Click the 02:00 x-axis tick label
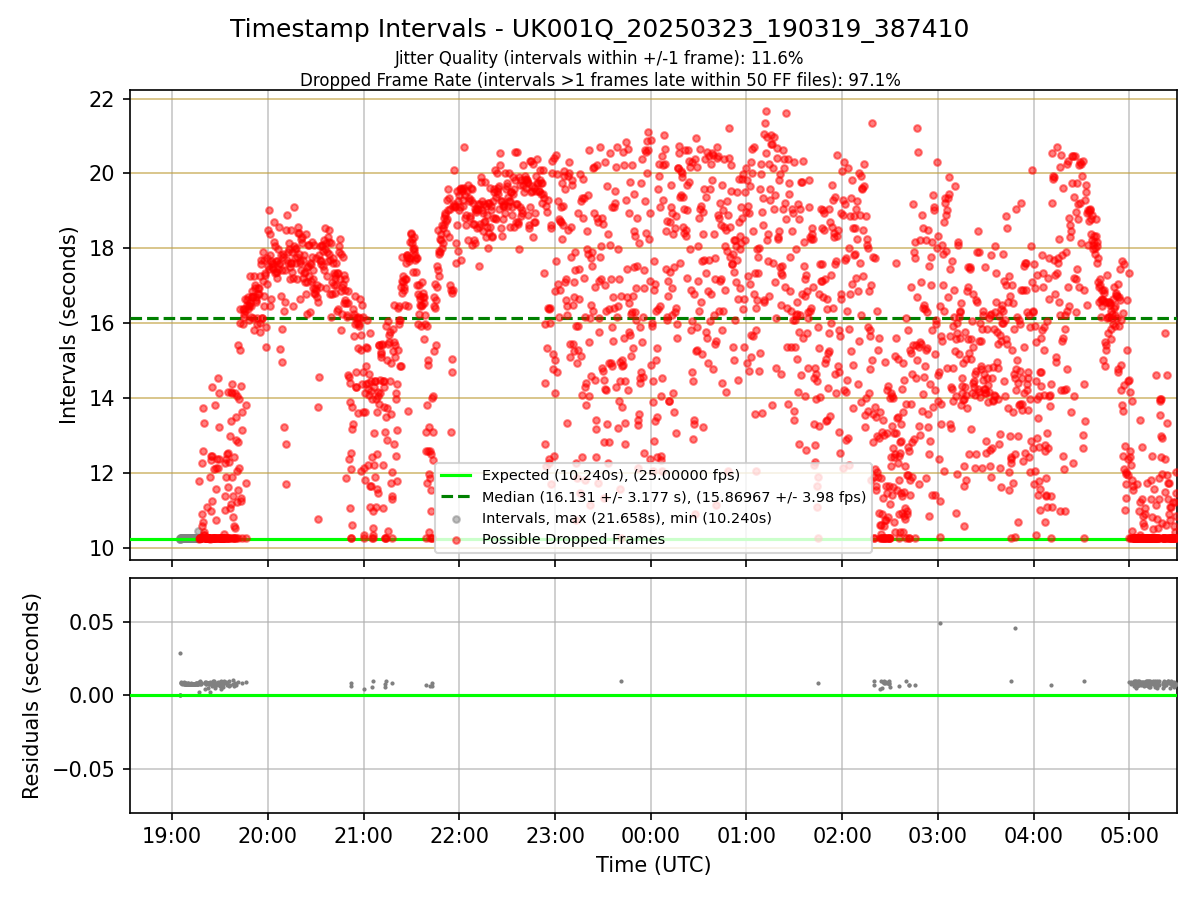 [x=842, y=835]
